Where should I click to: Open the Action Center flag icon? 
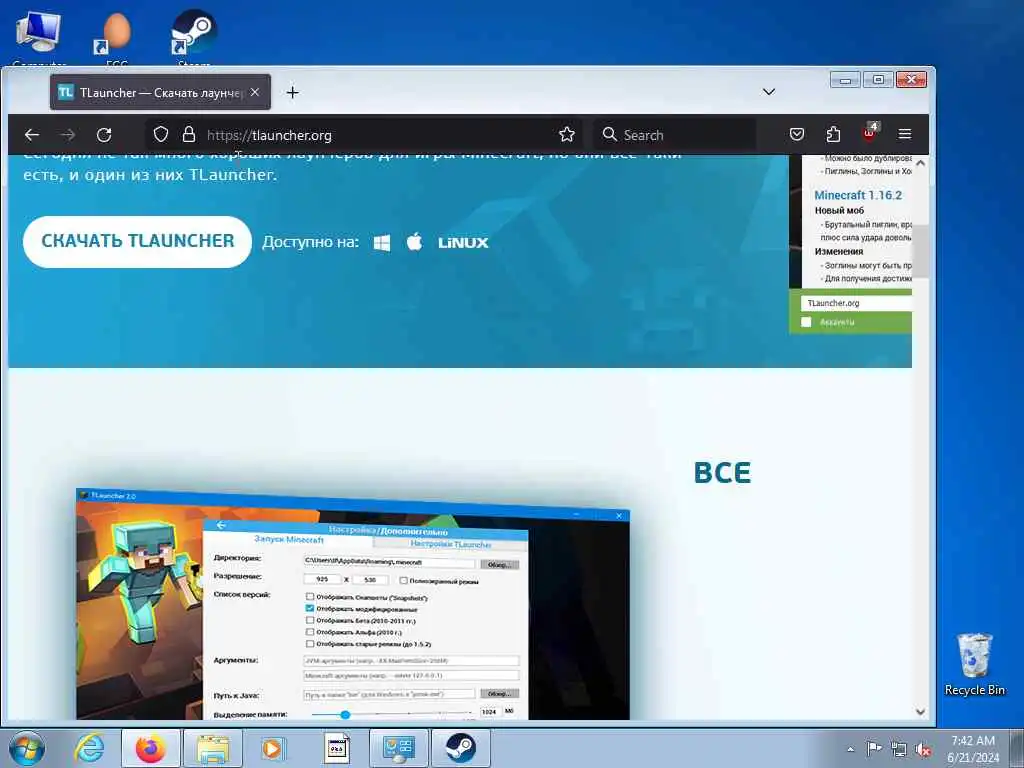tap(874, 749)
